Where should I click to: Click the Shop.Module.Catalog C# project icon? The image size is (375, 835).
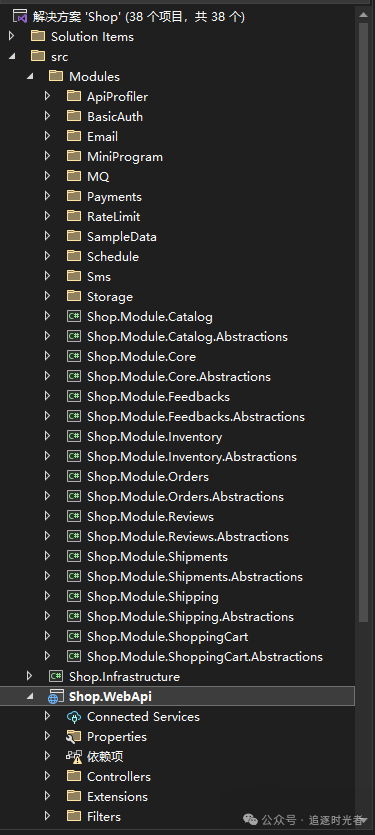[x=74, y=317]
